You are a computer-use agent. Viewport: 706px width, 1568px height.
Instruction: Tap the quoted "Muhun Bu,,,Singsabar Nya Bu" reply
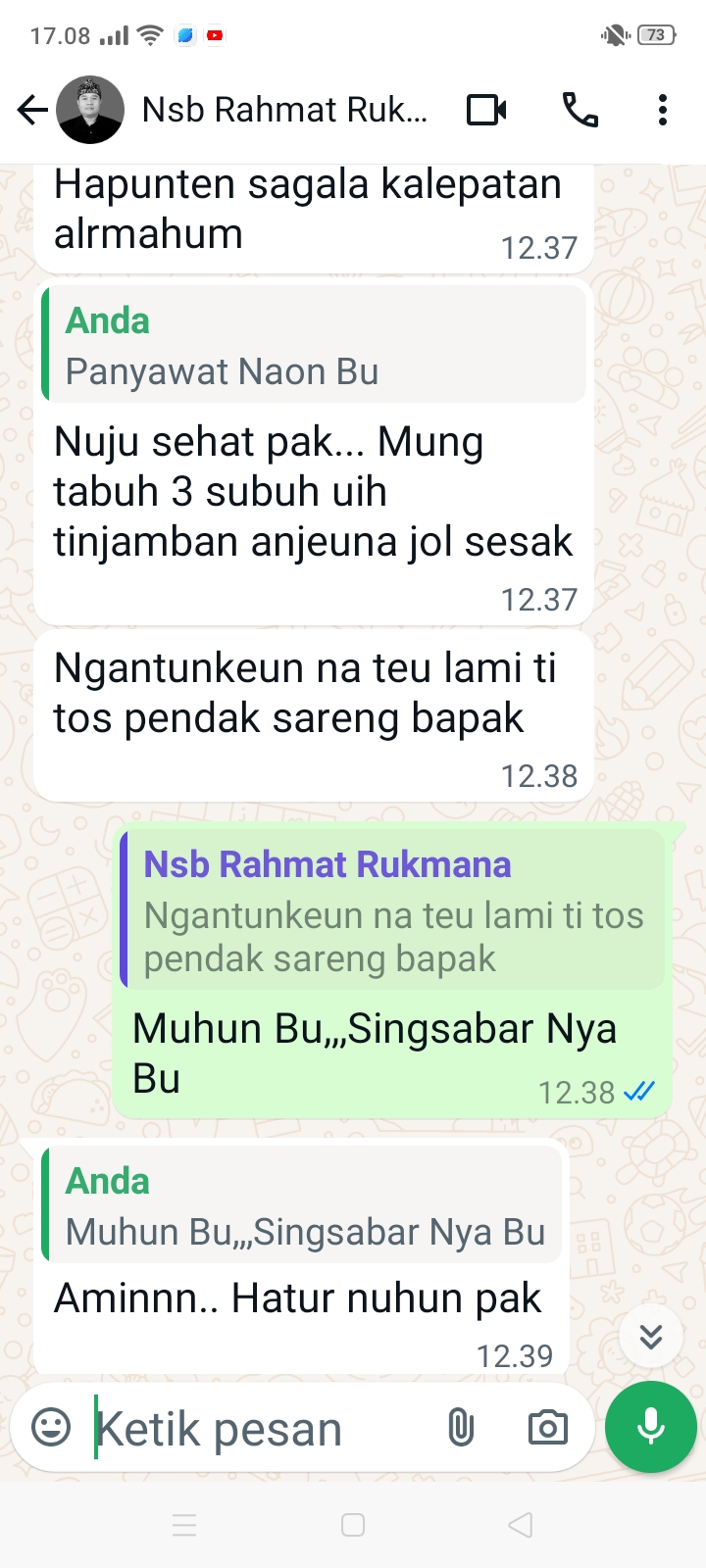[x=302, y=1205]
